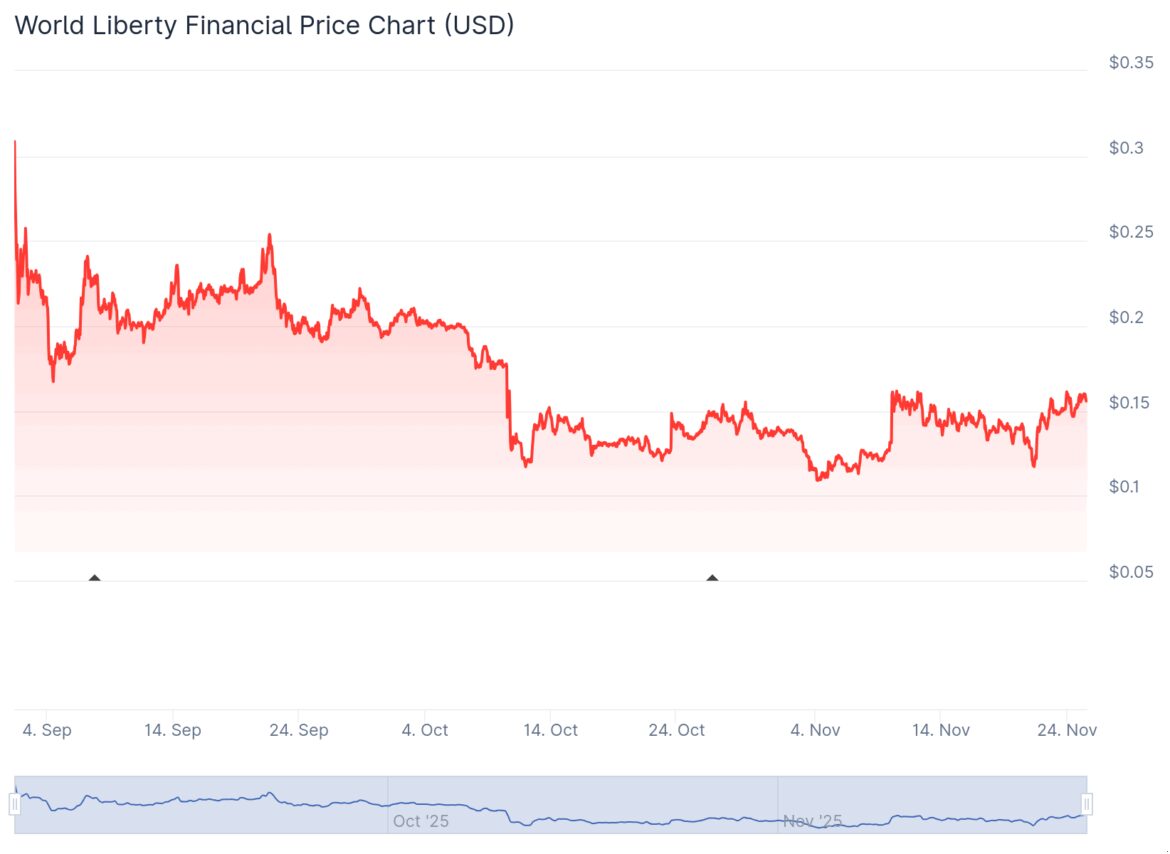Image resolution: width=1170 pixels, height=854 pixels.
Task: Click the 24. Nov date axis label
Action: [1067, 730]
